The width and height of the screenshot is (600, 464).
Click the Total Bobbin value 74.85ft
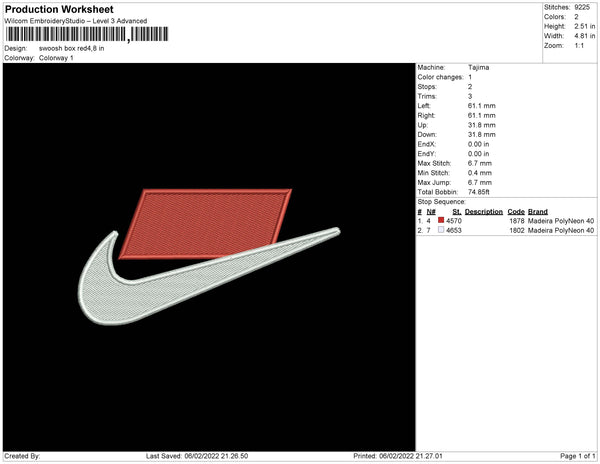478,192
